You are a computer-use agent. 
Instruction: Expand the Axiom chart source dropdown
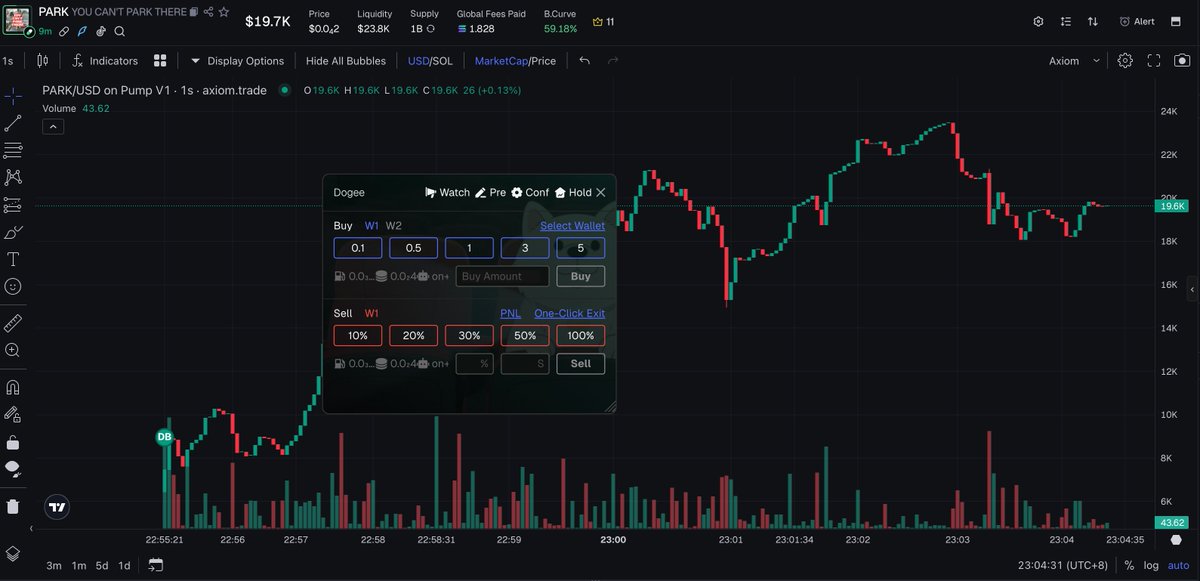[1074, 61]
